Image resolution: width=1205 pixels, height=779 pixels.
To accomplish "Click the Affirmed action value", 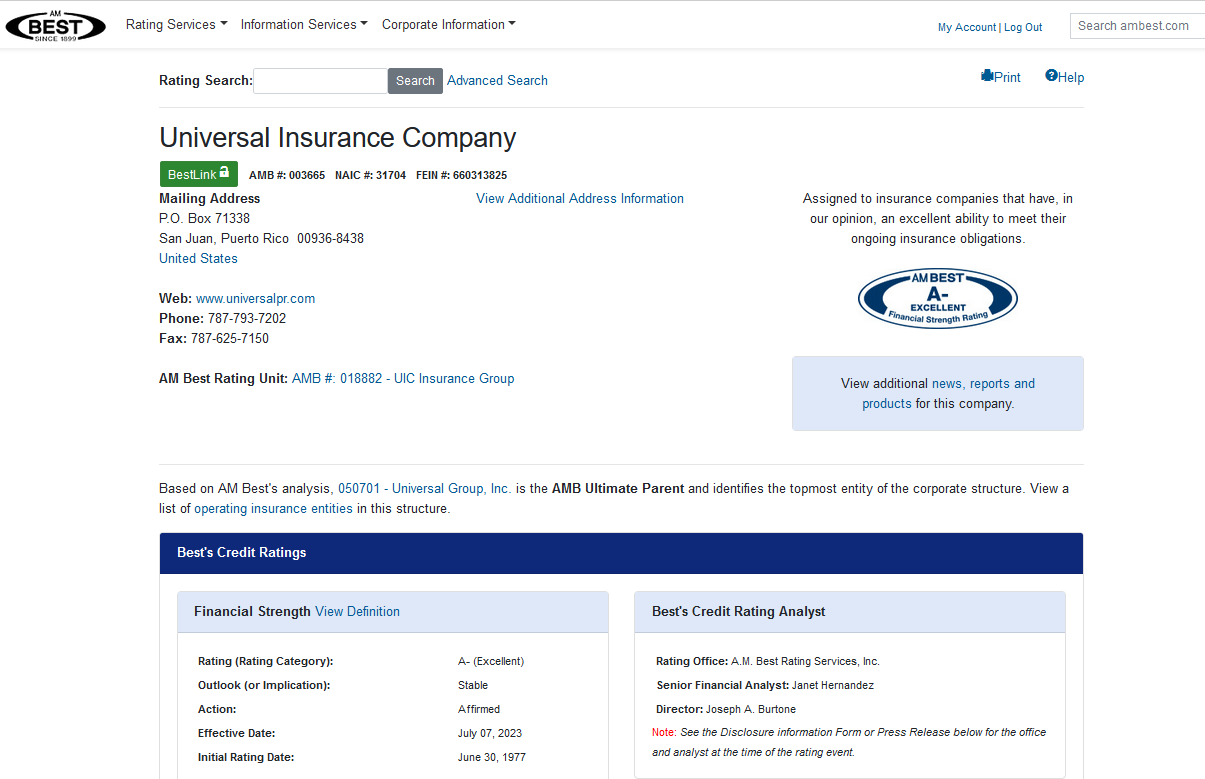I will click(479, 709).
